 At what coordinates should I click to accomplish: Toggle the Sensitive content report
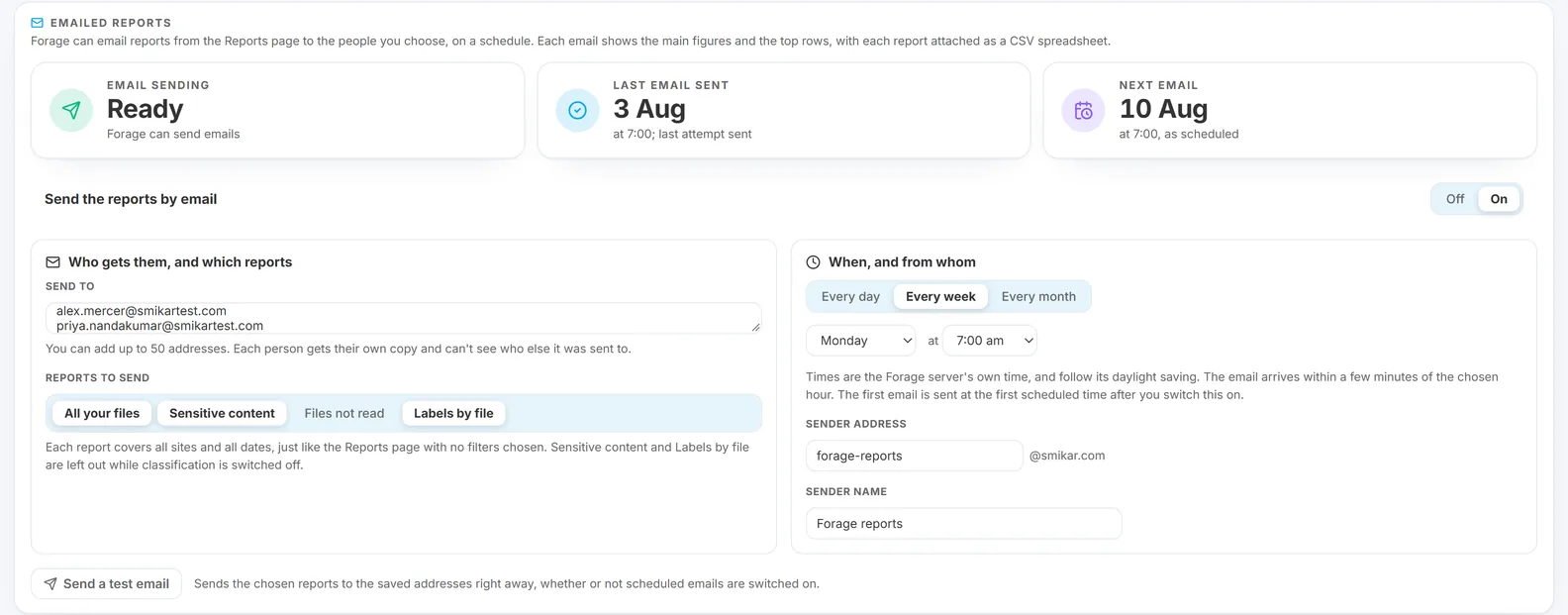222,413
